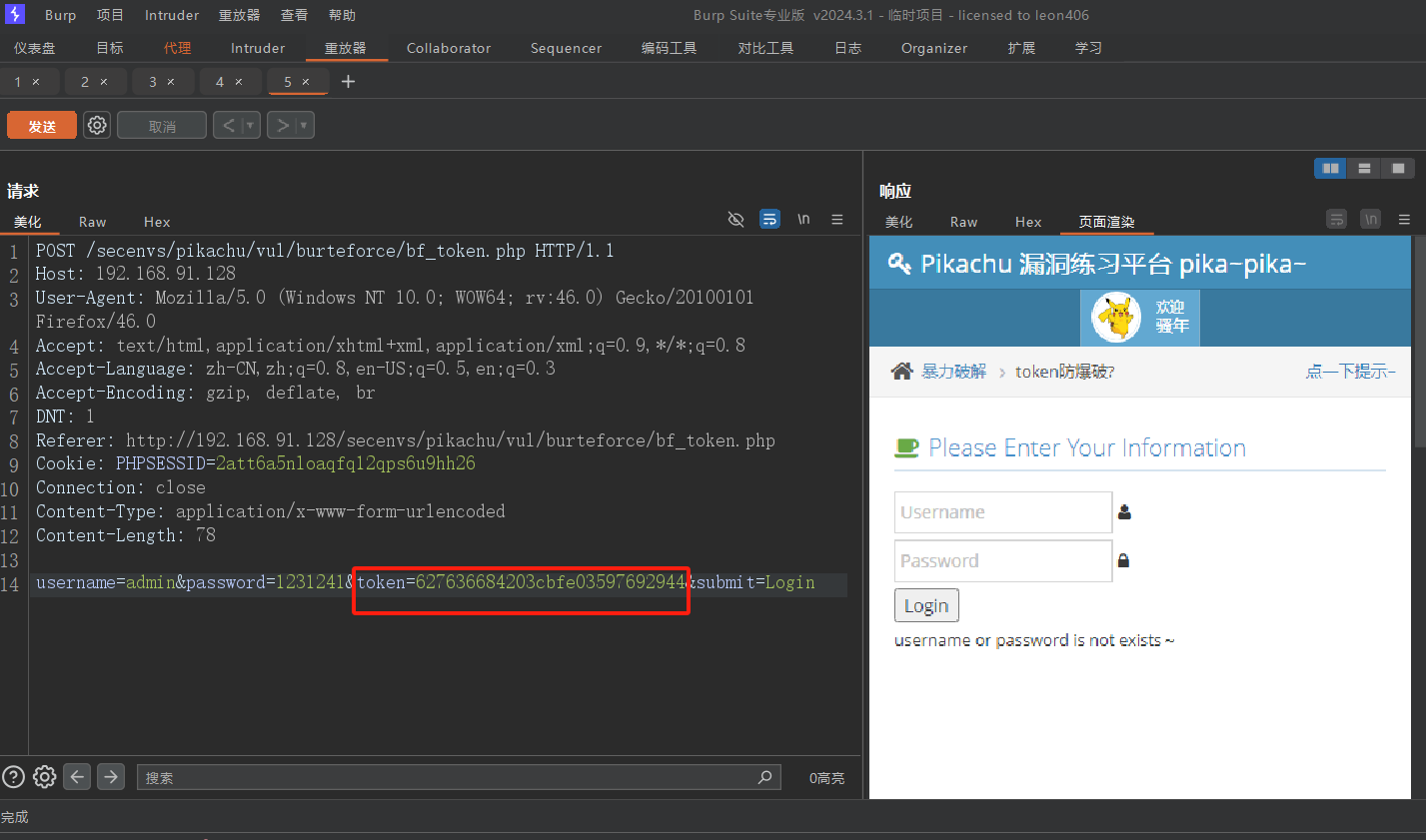
Task: Open the response panel hamburger menu
Action: pyautogui.click(x=1404, y=220)
